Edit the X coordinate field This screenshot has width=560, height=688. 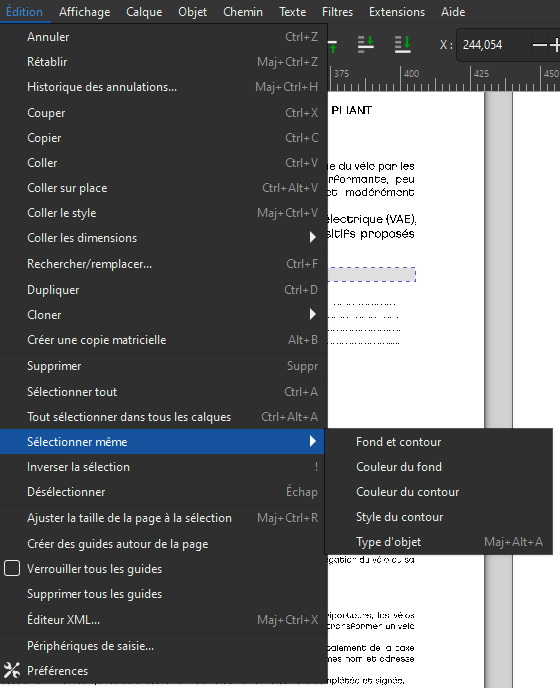(495, 45)
